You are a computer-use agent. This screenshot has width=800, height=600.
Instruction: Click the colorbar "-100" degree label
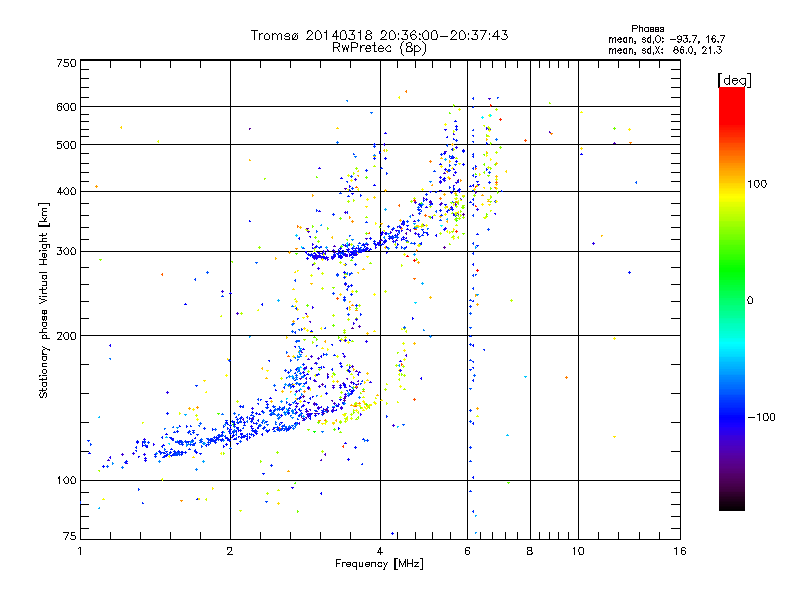click(761, 417)
